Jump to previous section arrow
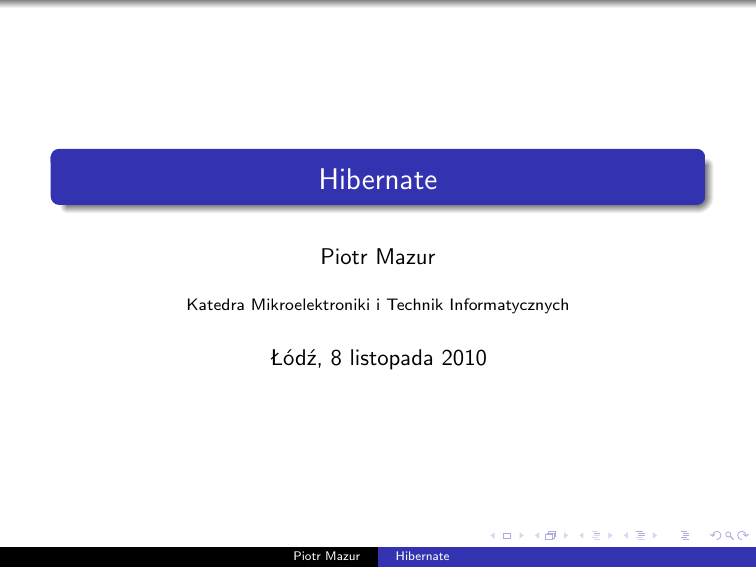The height and width of the screenshot is (567, 756). click(625, 537)
